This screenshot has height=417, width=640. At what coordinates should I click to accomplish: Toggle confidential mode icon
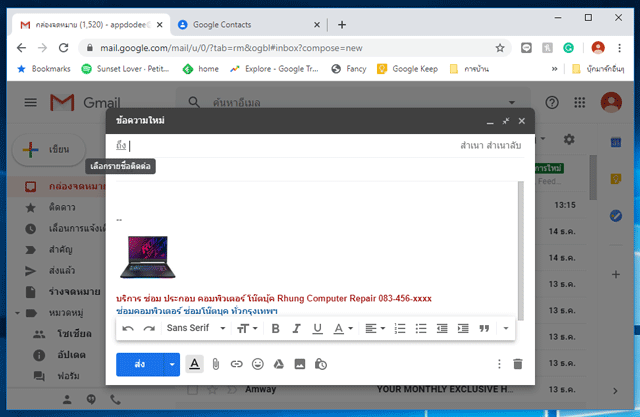coord(321,364)
